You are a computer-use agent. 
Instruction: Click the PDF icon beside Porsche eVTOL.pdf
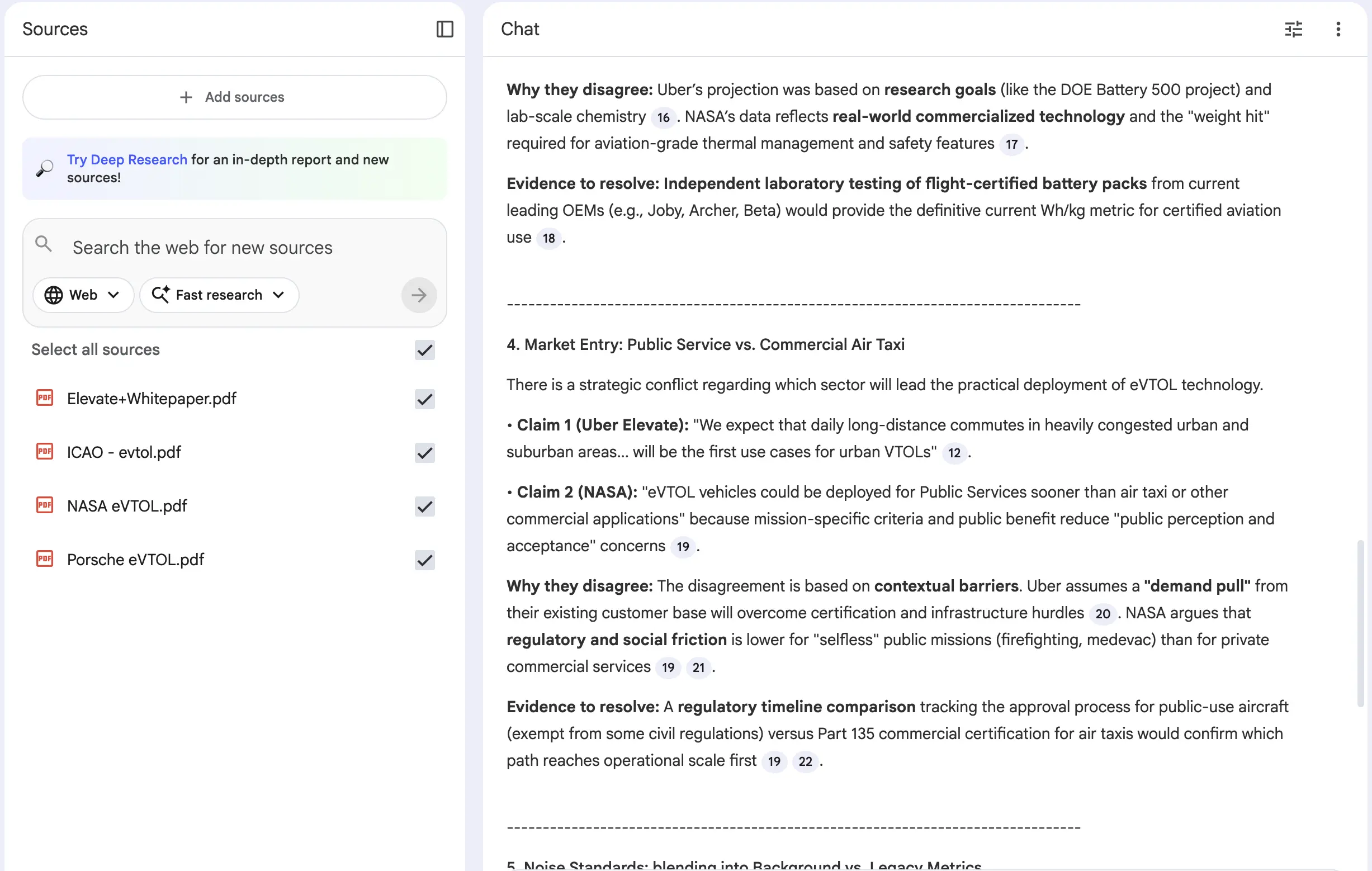point(44,559)
